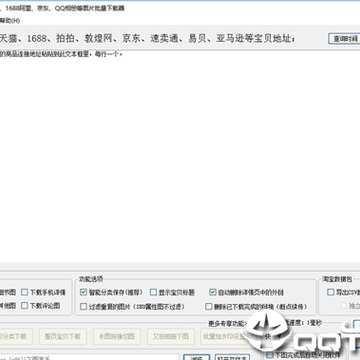The width and height of the screenshot is (360, 360).
Task: Click the 长图拼接切图 button
Action: point(117,336)
